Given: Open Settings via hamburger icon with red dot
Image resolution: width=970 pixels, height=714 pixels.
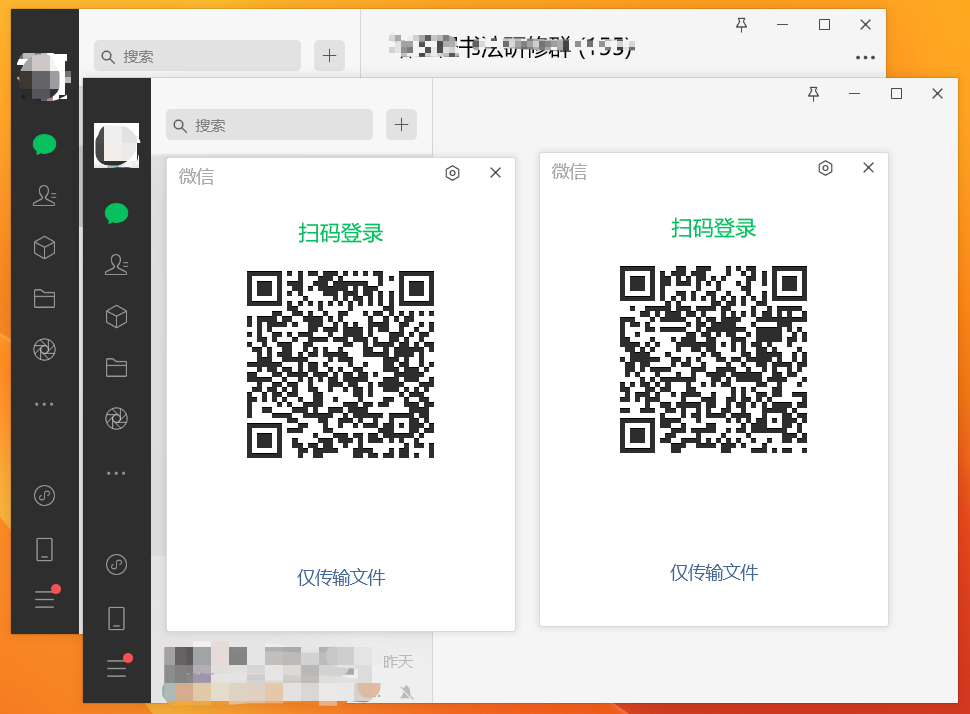Looking at the screenshot, I should pos(116,668).
